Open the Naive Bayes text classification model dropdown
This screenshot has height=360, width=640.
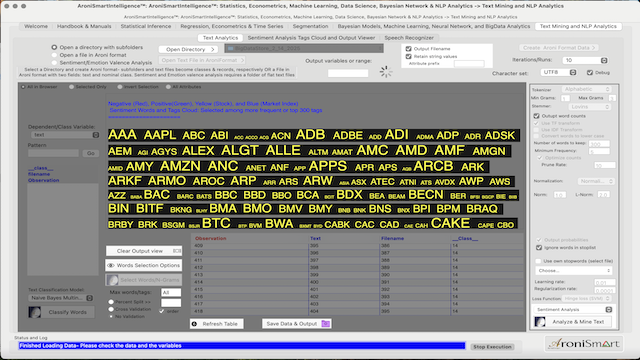coord(61,298)
